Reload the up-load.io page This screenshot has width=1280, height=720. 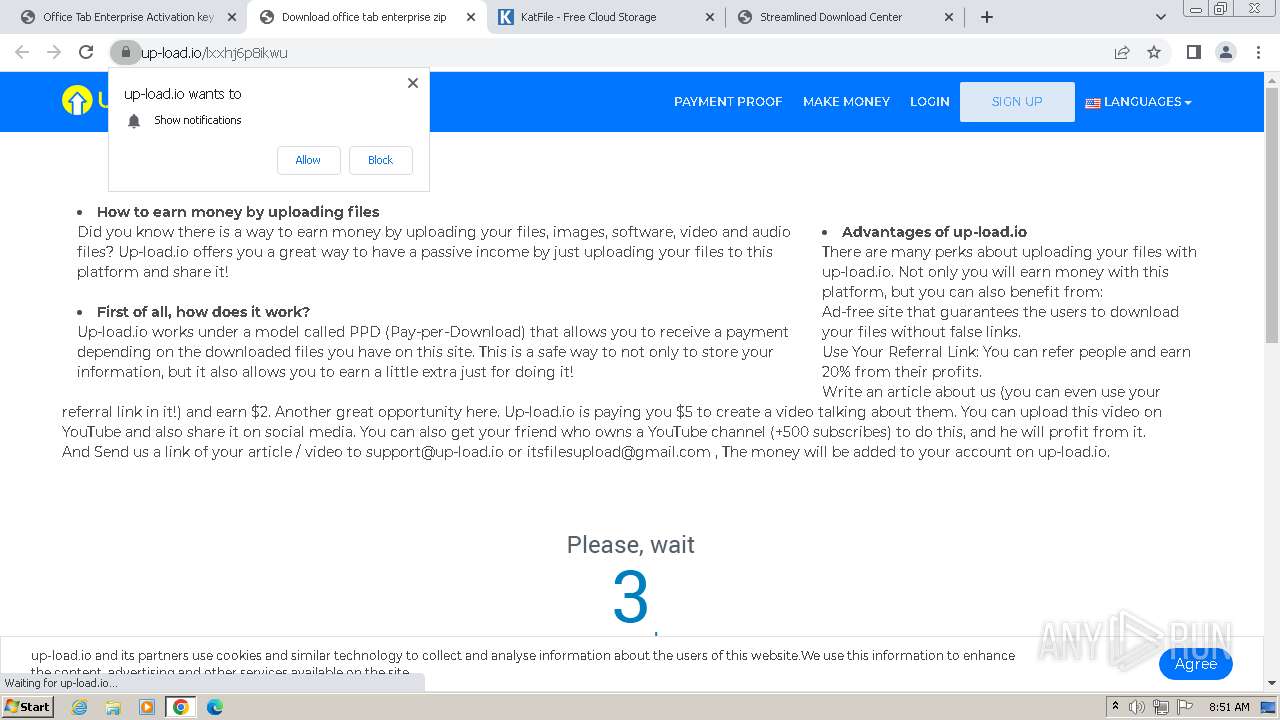[x=86, y=52]
